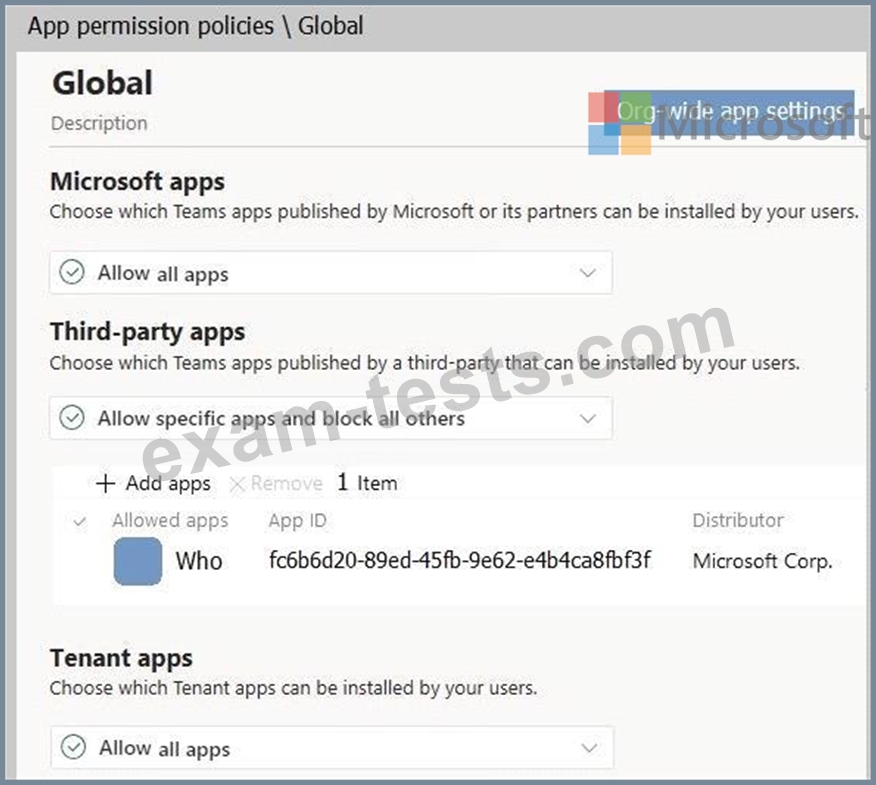876x785 pixels.
Task: Open the Microsoft apps permission dropdown
Action: pyautogui.click(x=331, y=273)
